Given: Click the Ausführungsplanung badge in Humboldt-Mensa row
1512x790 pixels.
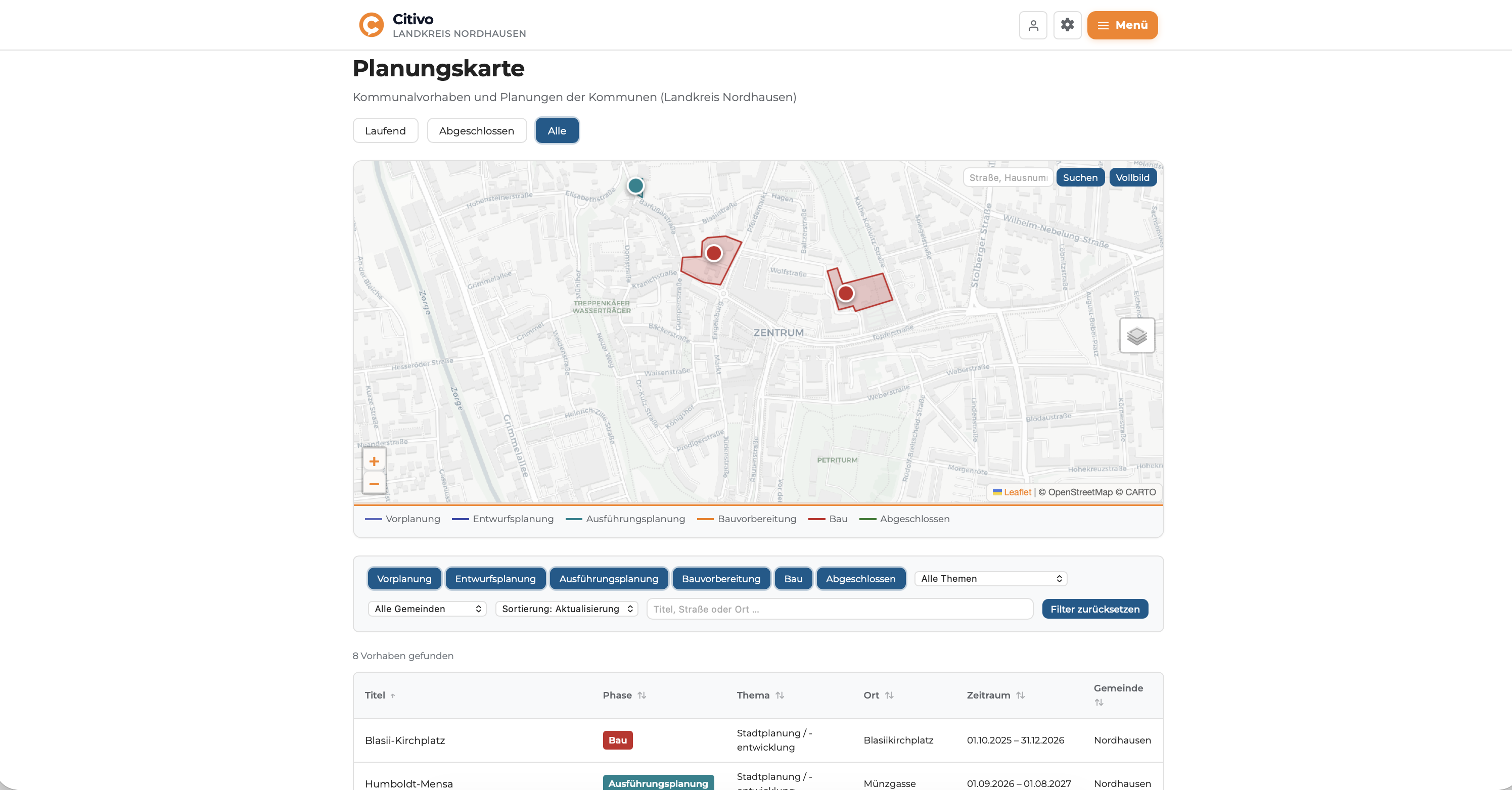Looking at the screenshot, I should point(658,782).
